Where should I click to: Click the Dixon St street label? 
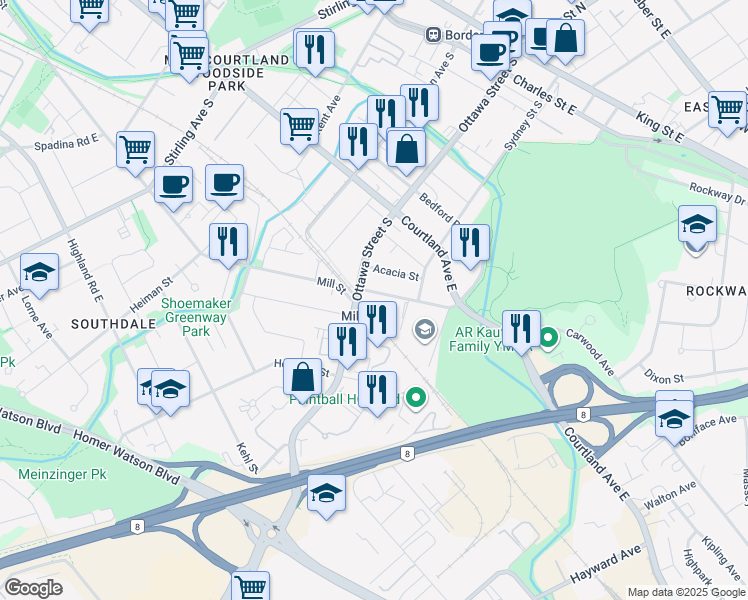point(664,377)
